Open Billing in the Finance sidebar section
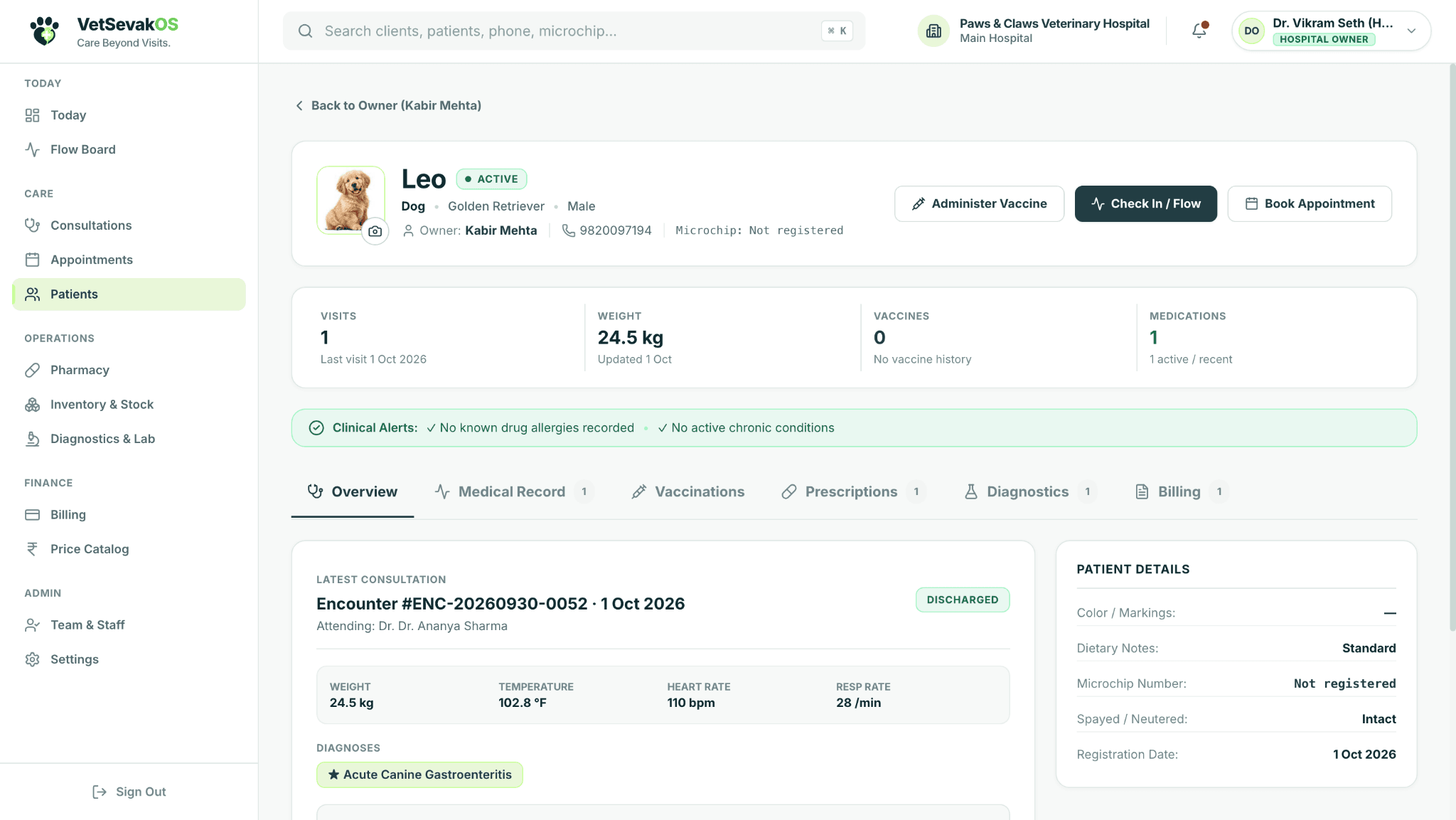Image resolution: width=1456 pixels, height=820 pixels. coord(129,515)
